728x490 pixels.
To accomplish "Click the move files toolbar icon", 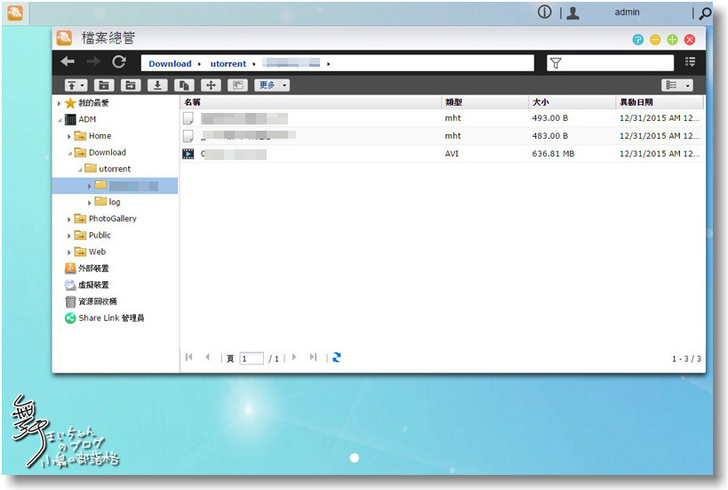I will click(211, 85).
